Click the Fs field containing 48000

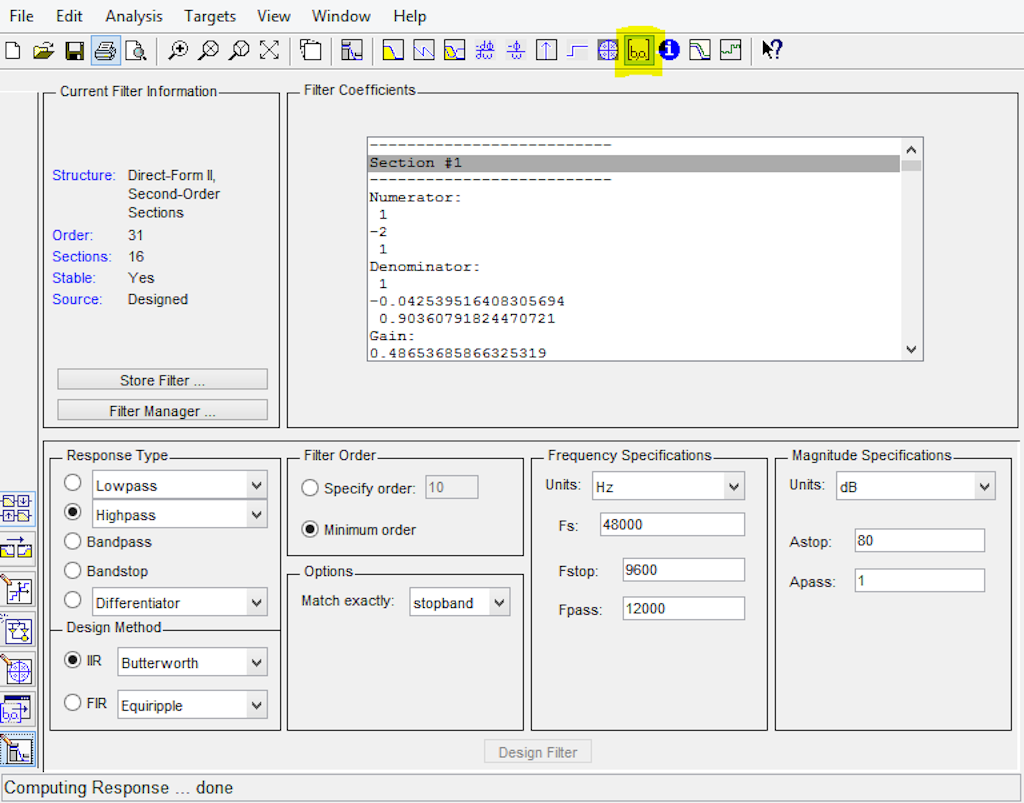pos(672,525)
